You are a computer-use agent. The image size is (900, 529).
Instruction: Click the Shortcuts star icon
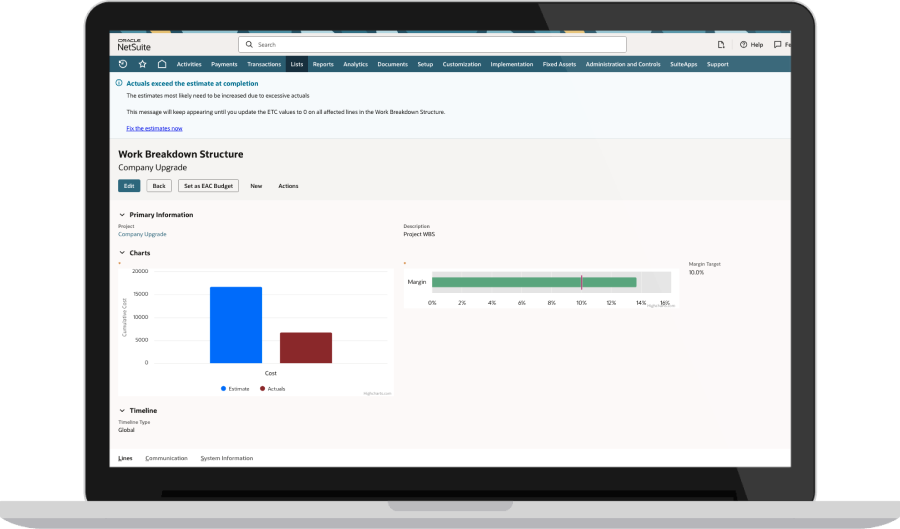pos(142,64)
